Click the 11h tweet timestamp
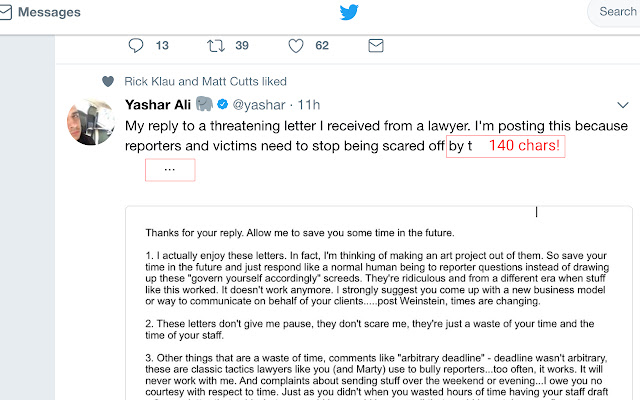Viewport: 640px width, 400px height. (309, 104)
